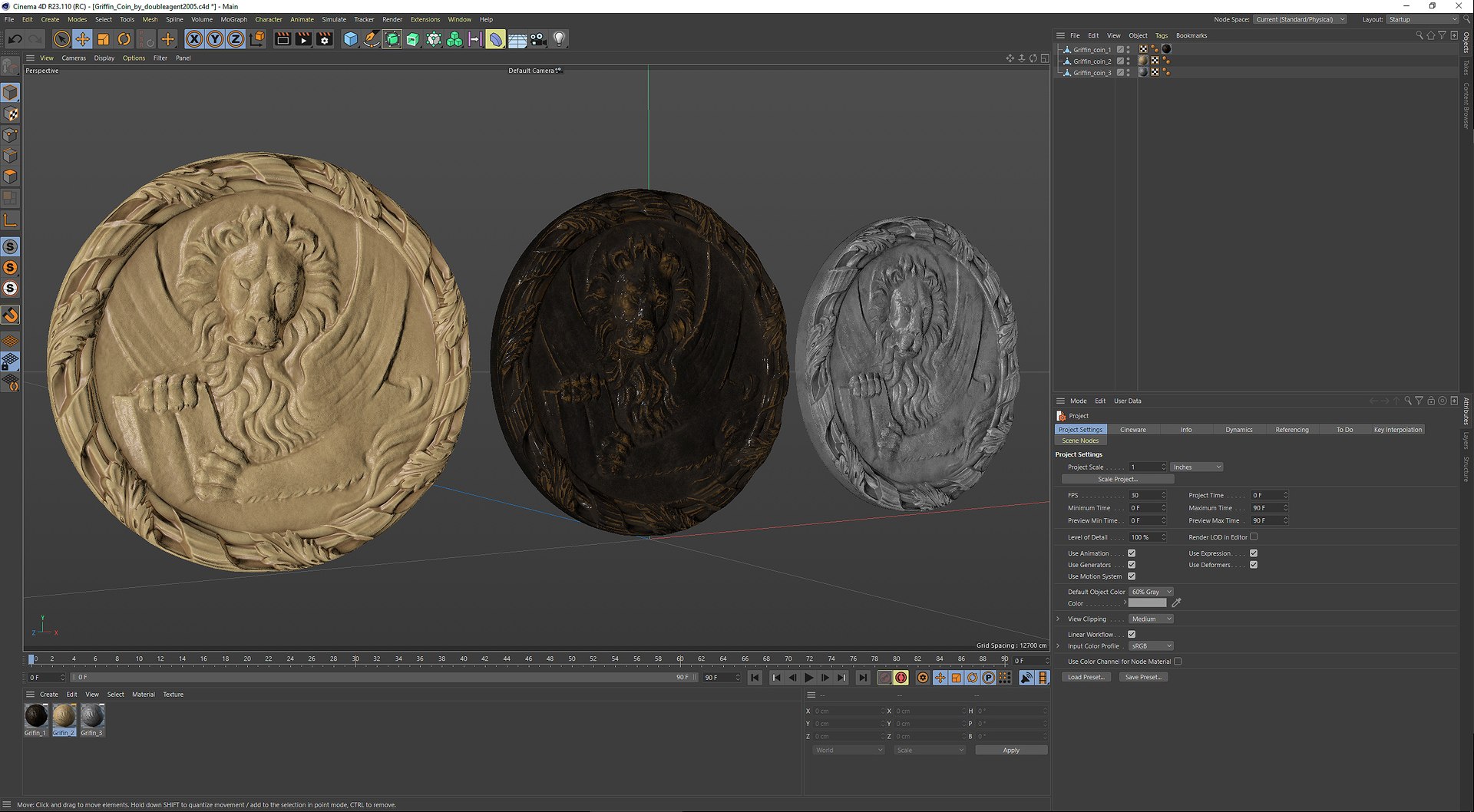This screenshot has width=1474, height=812.
Task: Play the animation forward
Action: pyautogui.click(x=808, y=678)
